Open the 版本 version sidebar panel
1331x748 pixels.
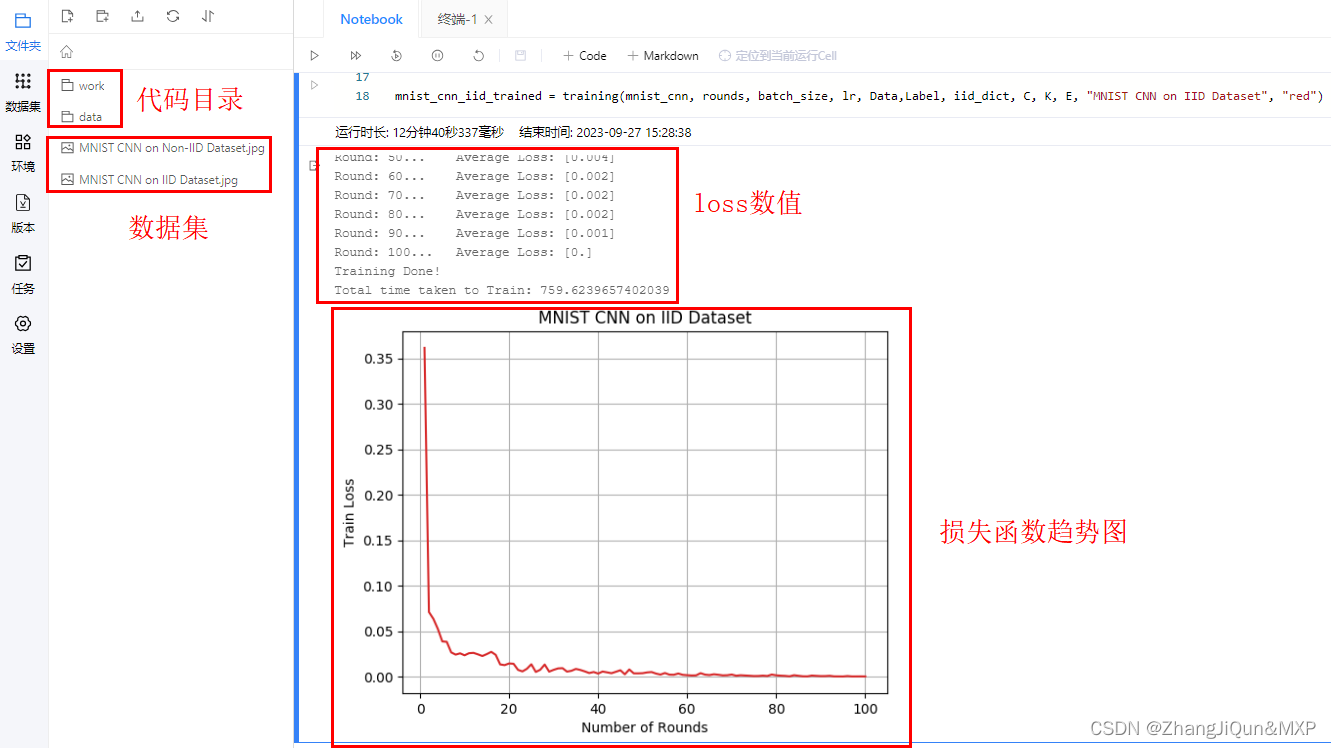point(23,213)
